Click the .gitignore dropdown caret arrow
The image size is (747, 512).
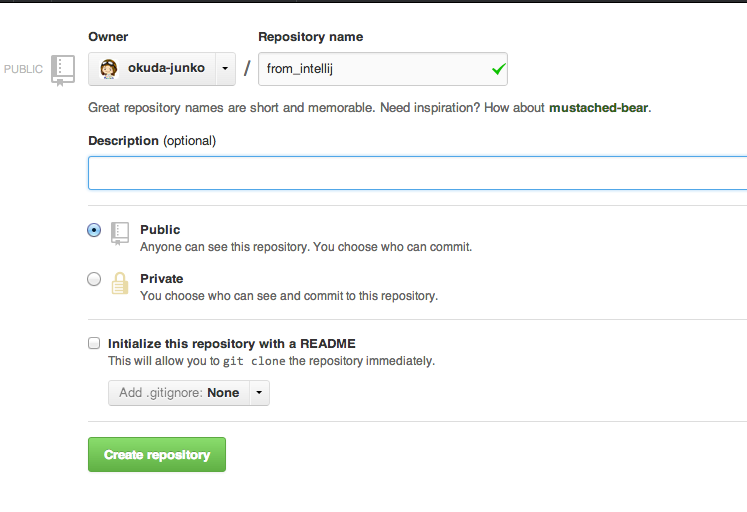(x=258, y=393)
